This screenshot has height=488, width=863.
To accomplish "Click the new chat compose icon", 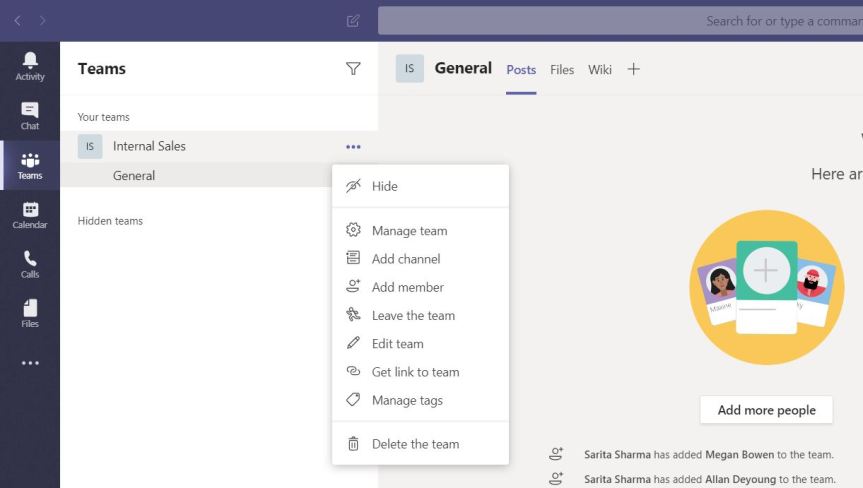I will [352, 20].
